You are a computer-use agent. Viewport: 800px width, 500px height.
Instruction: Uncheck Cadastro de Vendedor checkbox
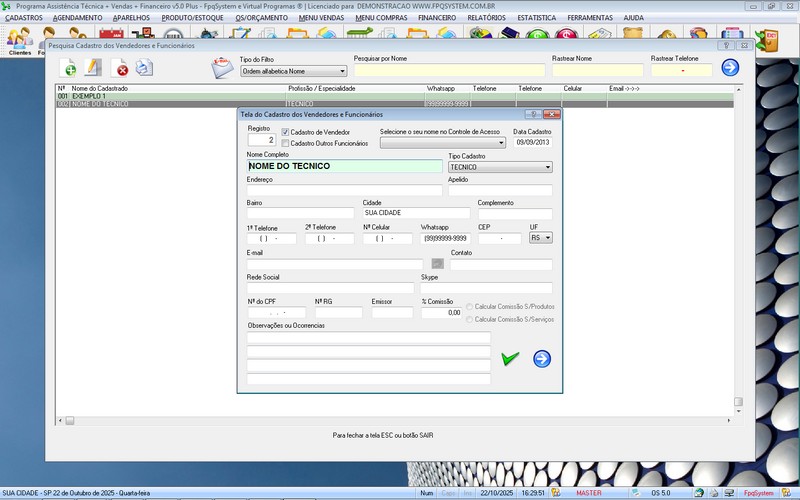point(285,132)
